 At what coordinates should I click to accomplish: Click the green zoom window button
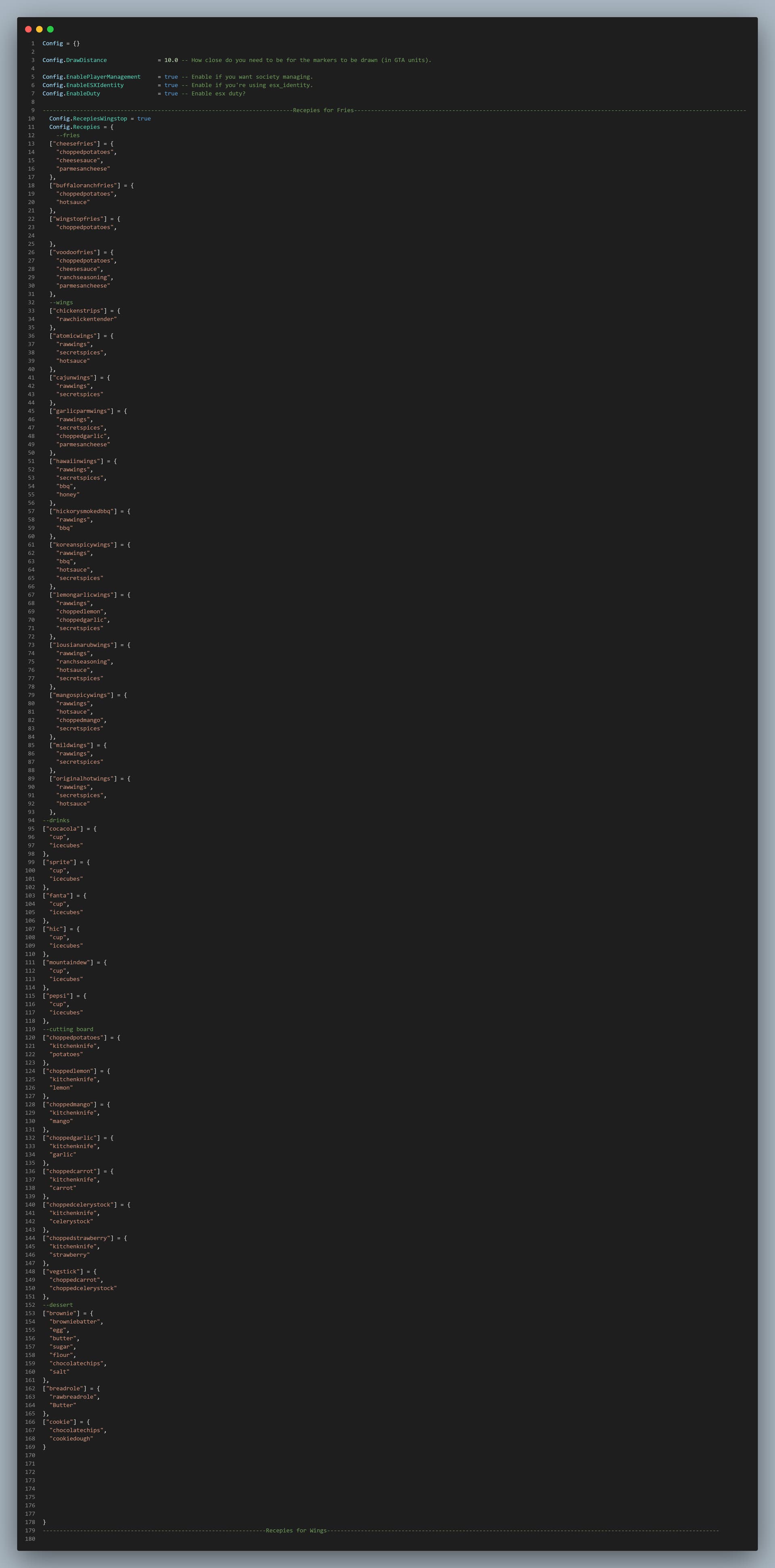50,29
